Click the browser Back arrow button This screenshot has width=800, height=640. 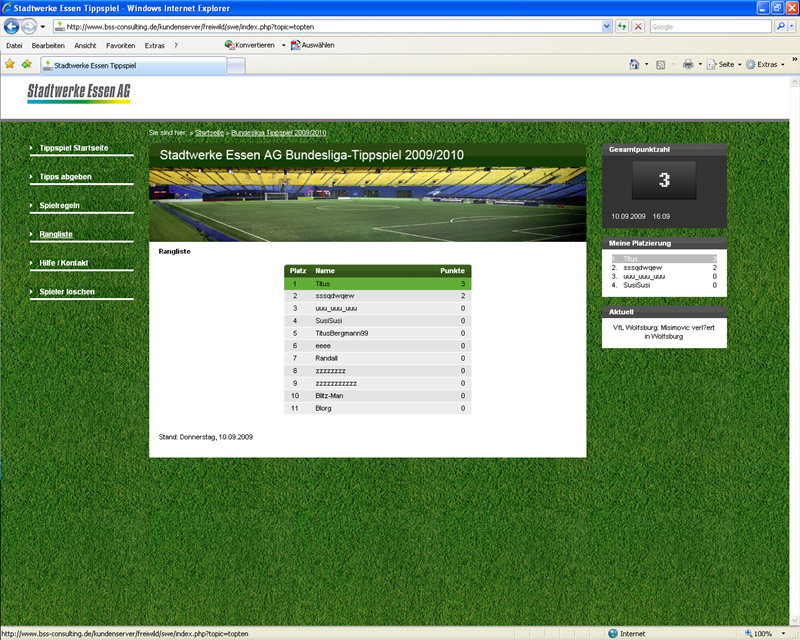11,26
